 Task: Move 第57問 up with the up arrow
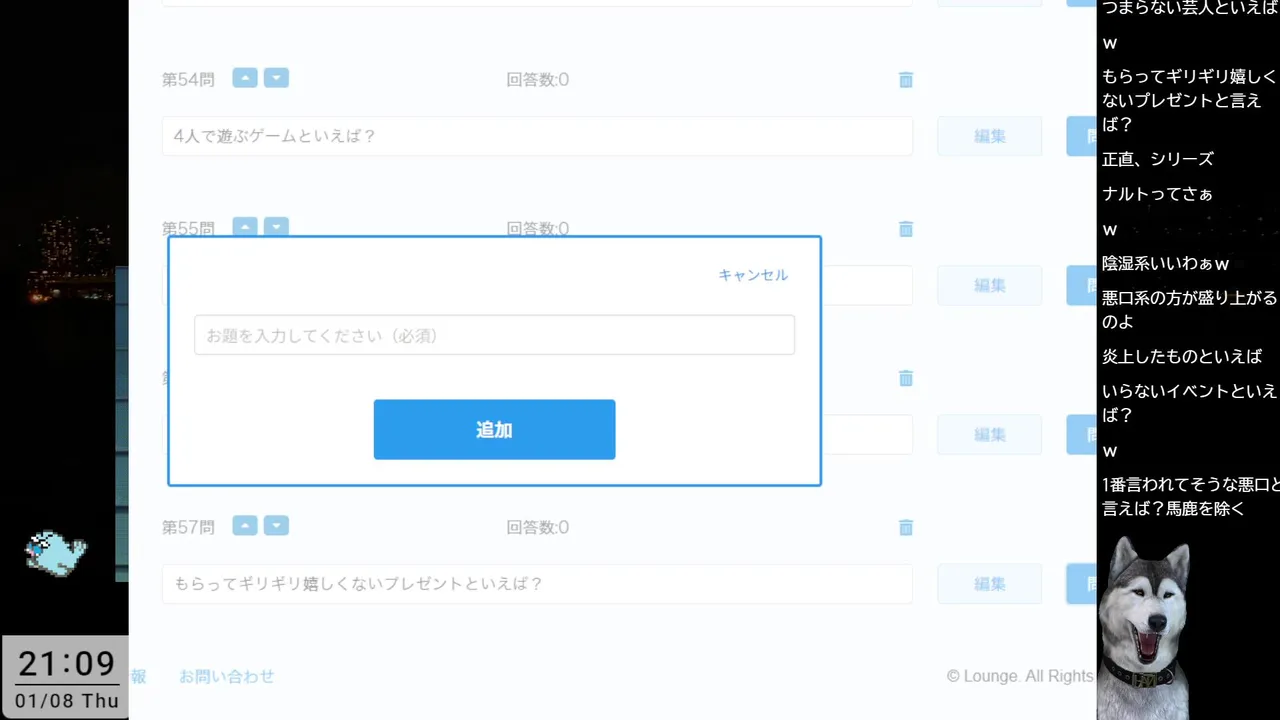pyautogui.click(x=245, y=525)
